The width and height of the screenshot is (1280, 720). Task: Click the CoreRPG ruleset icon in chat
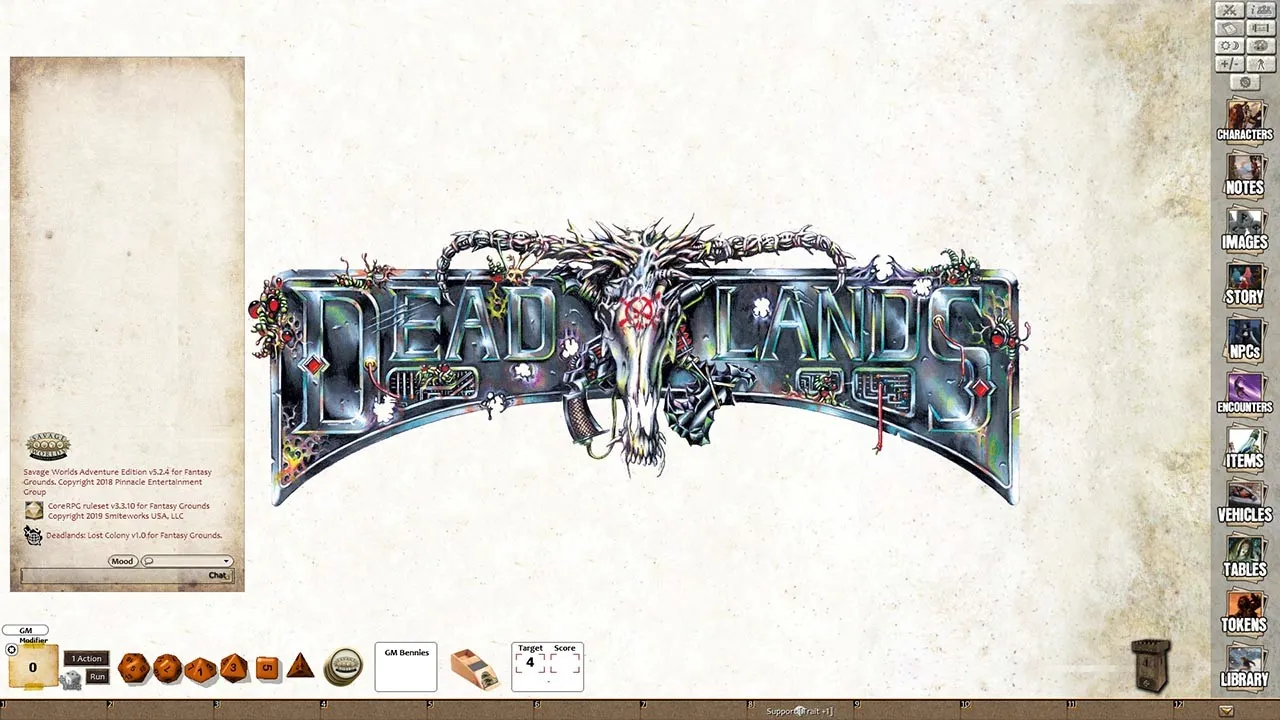[x=34, y=510]
